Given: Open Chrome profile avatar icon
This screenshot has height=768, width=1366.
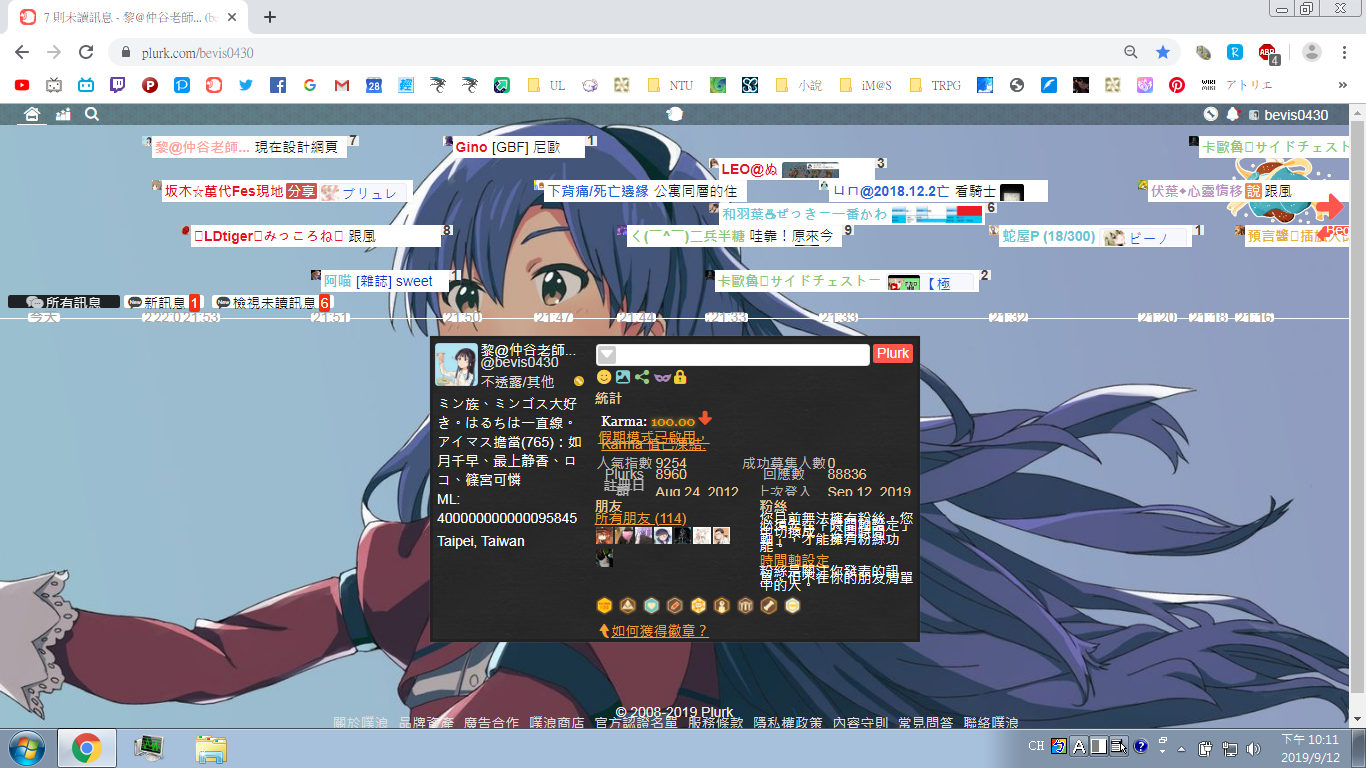Looking at the screenshot, I should (x=1312, y=52).
